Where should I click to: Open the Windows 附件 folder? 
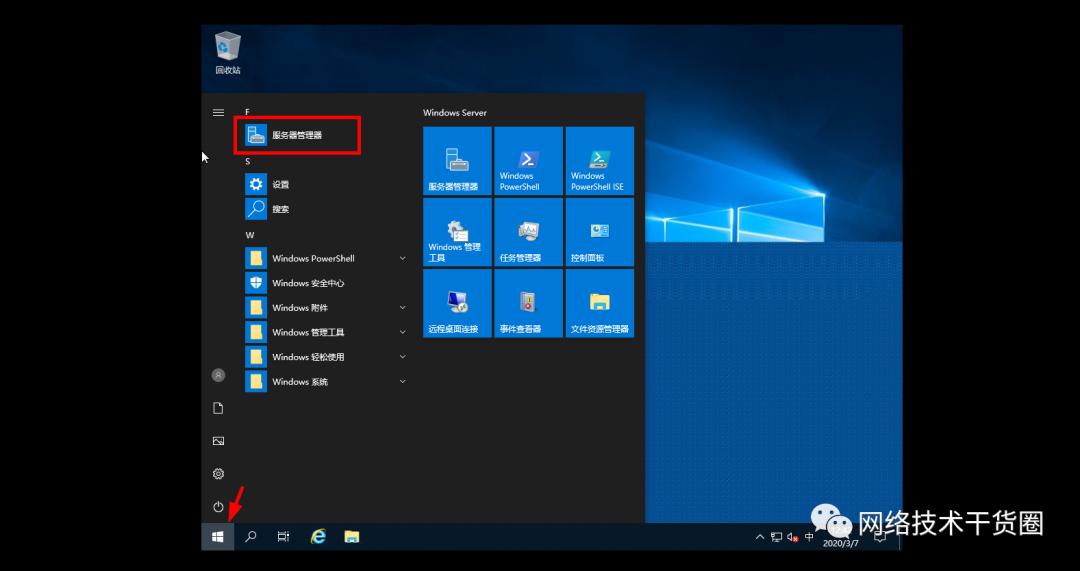tap(326, 308)
